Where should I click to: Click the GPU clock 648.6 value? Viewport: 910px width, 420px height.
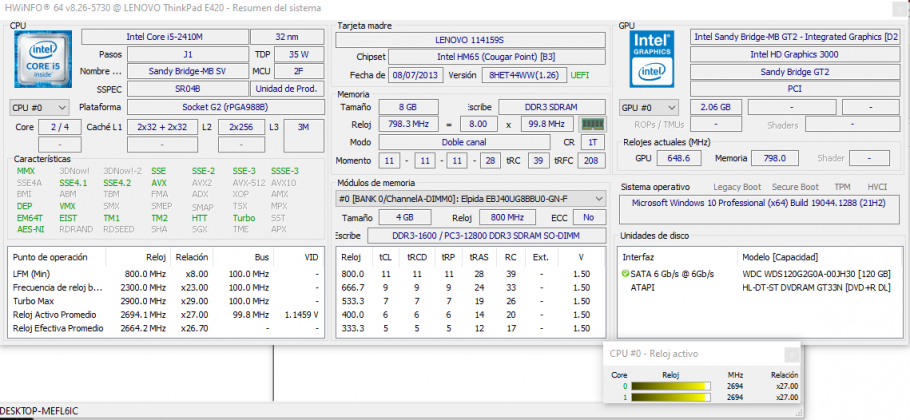click(x=678, y=158)
